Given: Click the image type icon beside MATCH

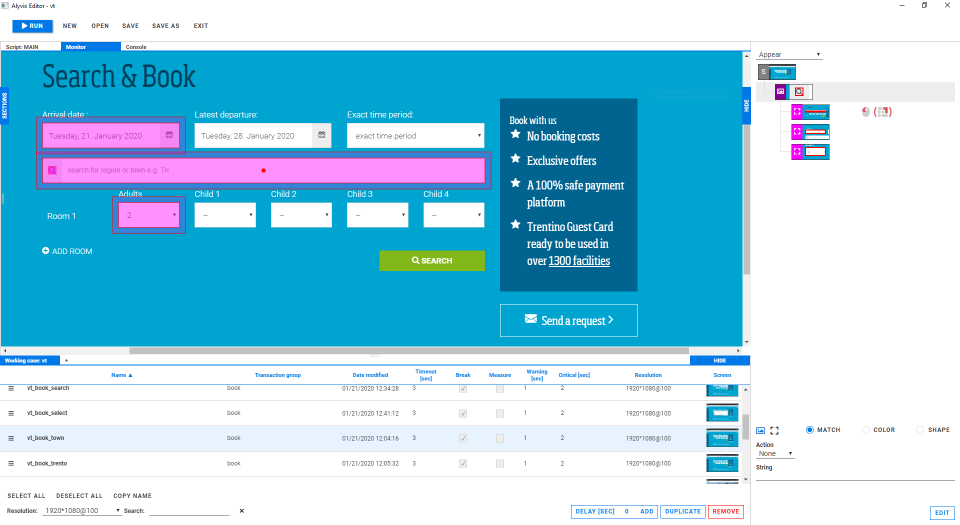Looking at the screenshot, I should coord(760,430).
